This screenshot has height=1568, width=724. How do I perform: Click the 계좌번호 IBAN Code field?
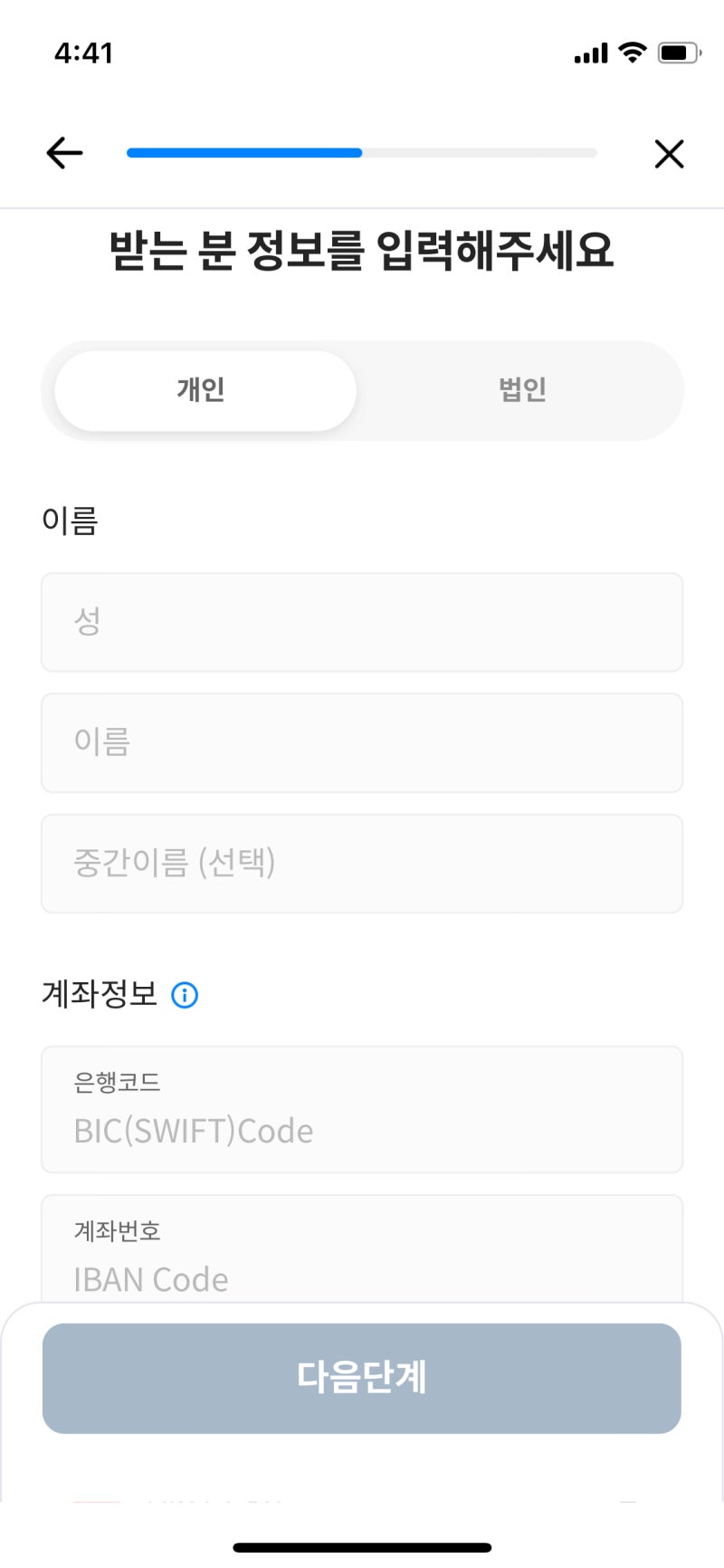tap(362, 1249)
